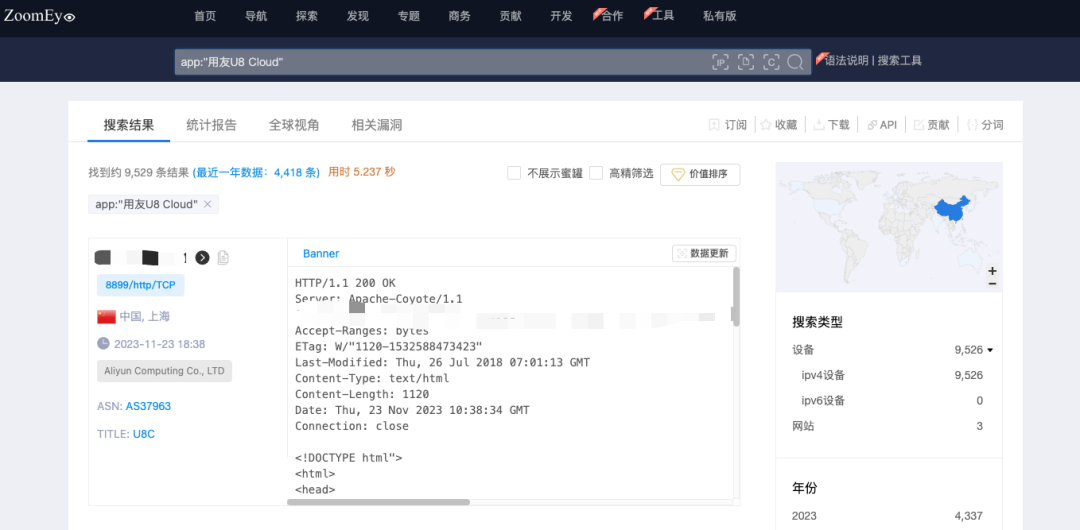Open the 探索 menu
The image size is (1080, 530).
tap(307, 16)
